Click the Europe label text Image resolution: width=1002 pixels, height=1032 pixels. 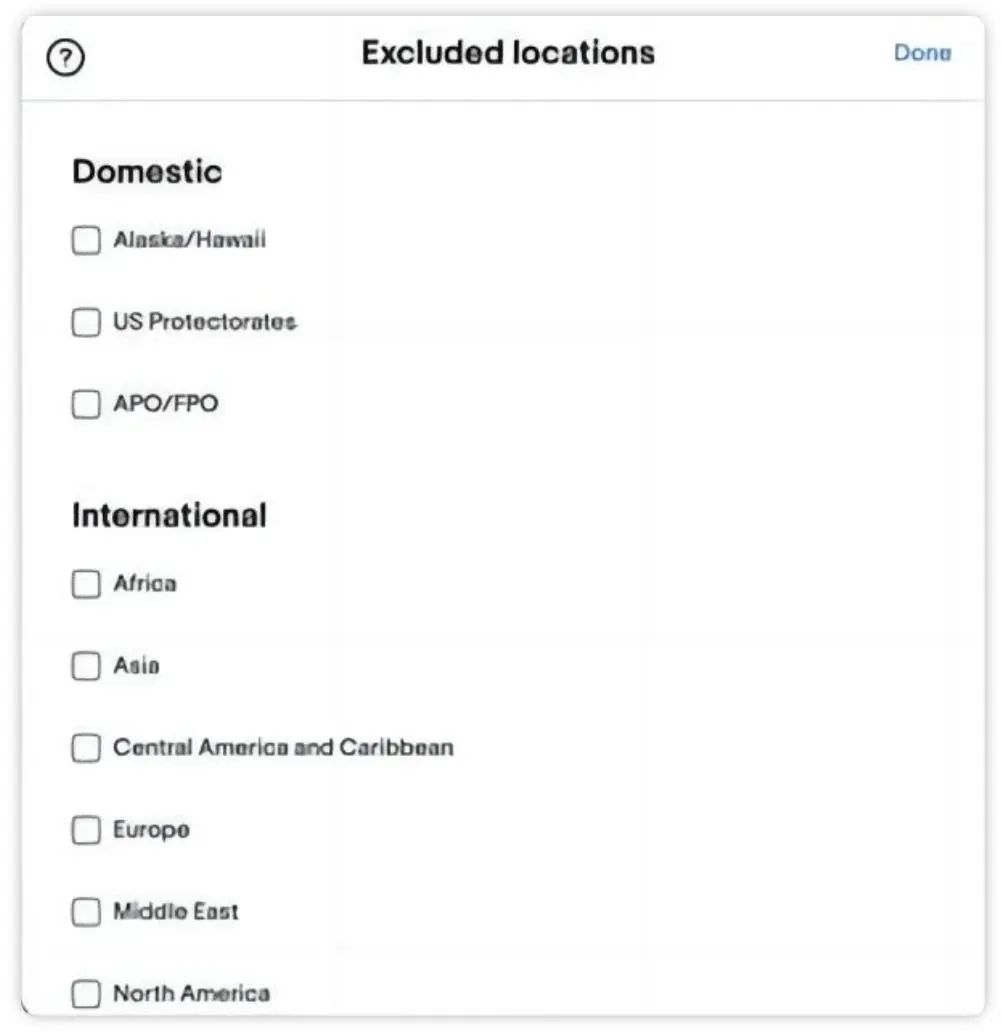pyautogui.click(x=151, y=830)
